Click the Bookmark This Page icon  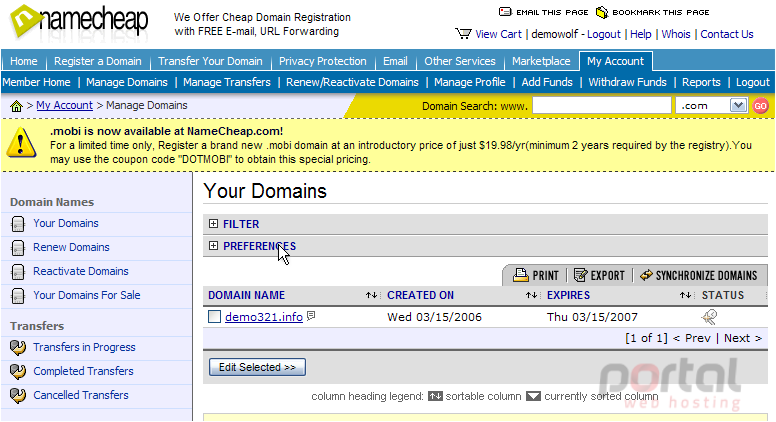[x=601, y=12]
